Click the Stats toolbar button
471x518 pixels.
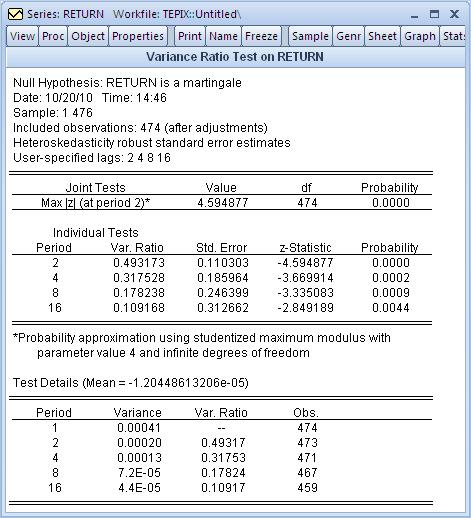point(453,36)
